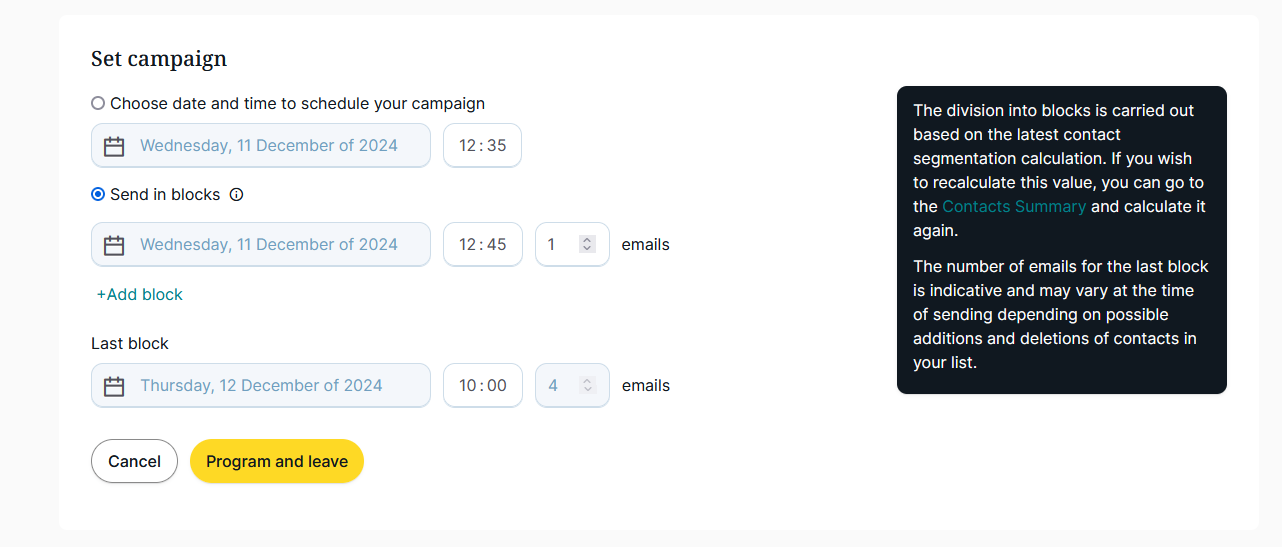Click the spinner arrows on the first block's emails count

(588, 244)
